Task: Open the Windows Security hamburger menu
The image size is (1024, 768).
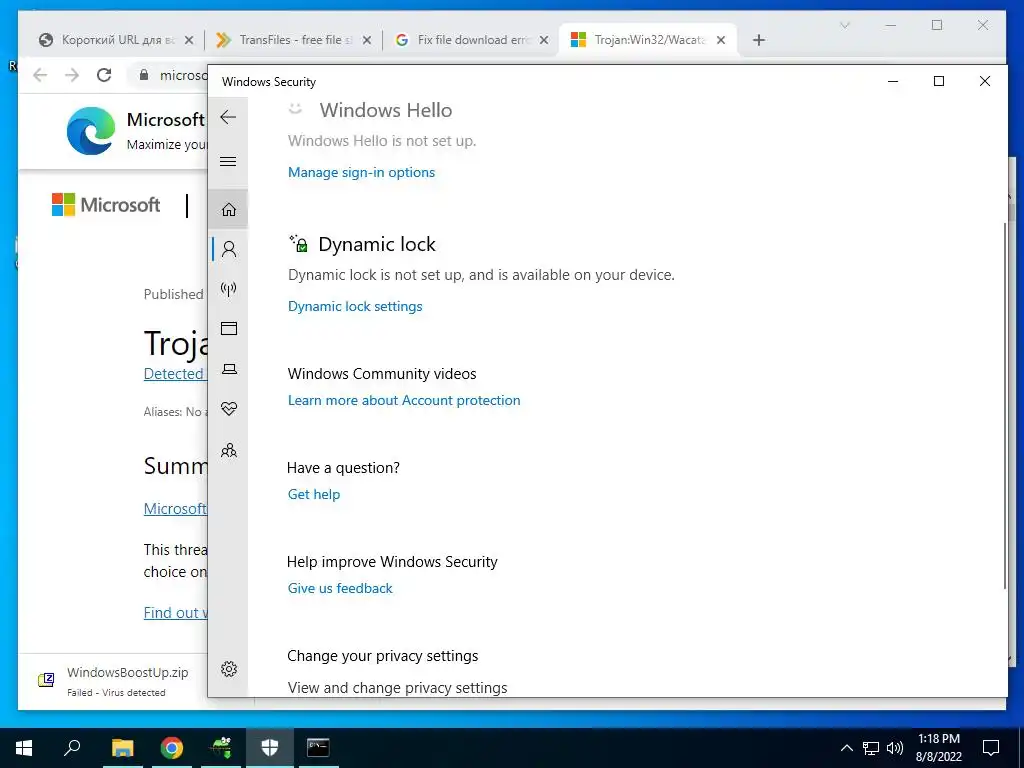Action: [228, 162]
